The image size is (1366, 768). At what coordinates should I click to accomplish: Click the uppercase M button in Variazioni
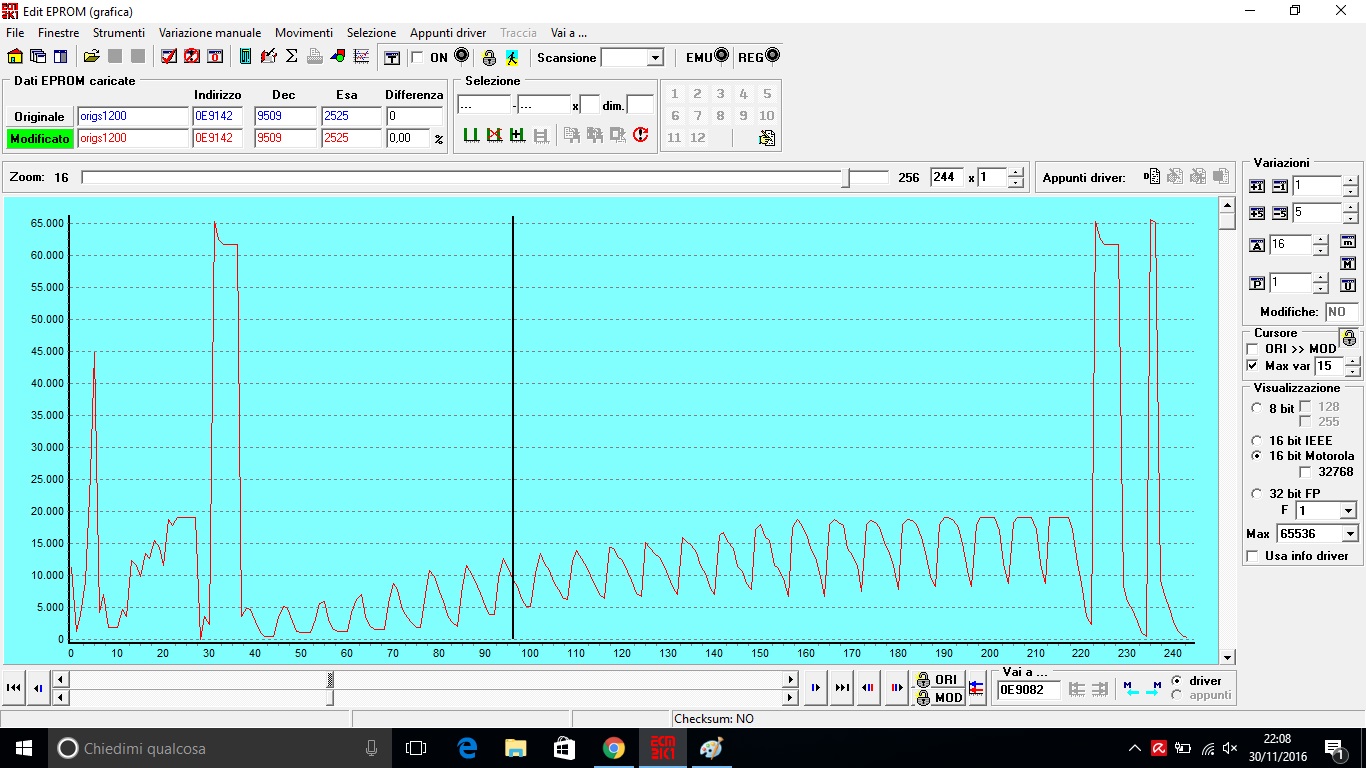point(1348,264)
